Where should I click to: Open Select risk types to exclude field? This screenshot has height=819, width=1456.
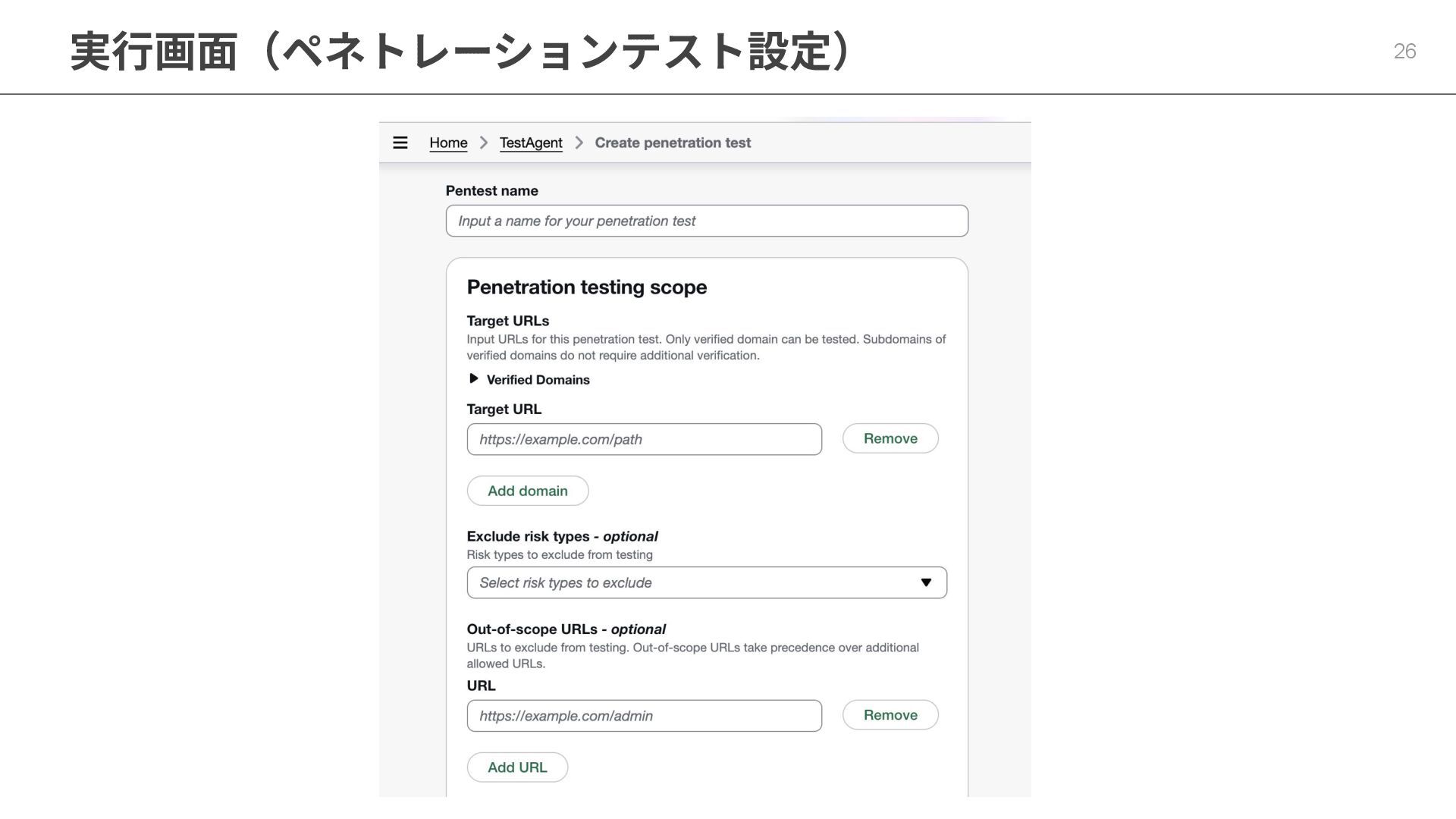pyautogui.click(x=682, y=582)
